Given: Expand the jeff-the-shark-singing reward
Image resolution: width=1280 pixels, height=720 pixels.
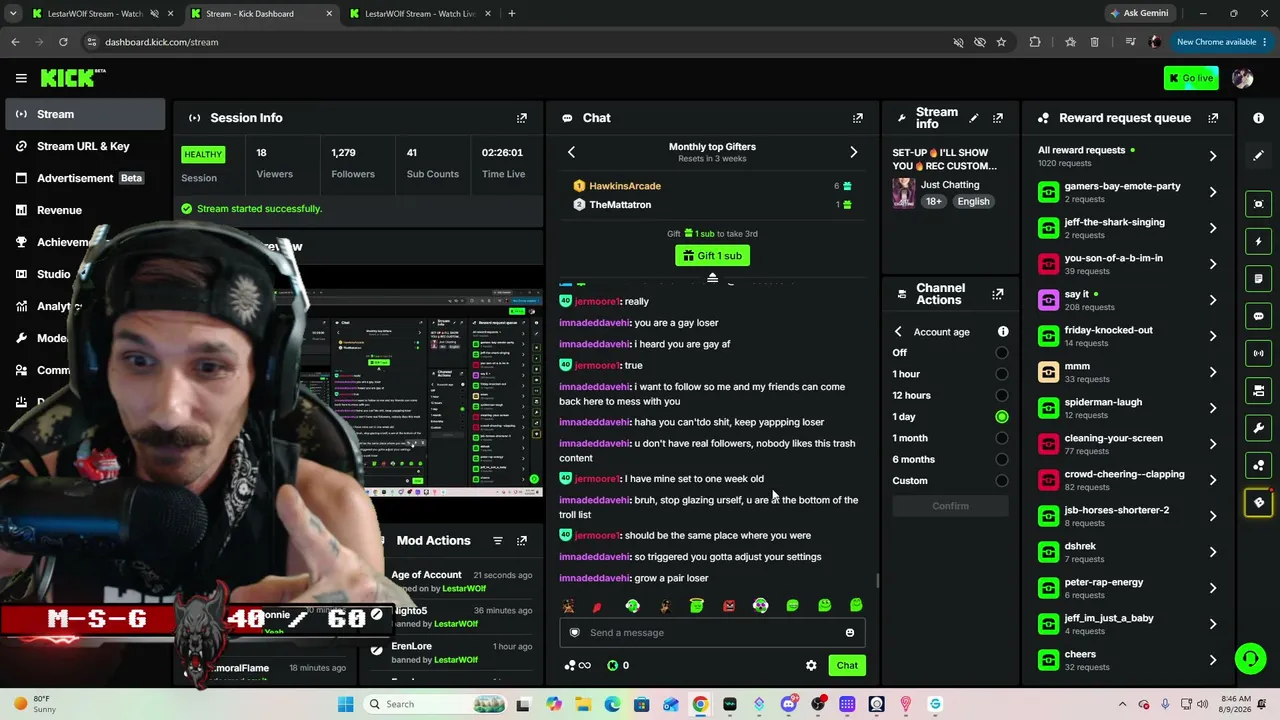Looking at the screenshot, I should 1213,228.
